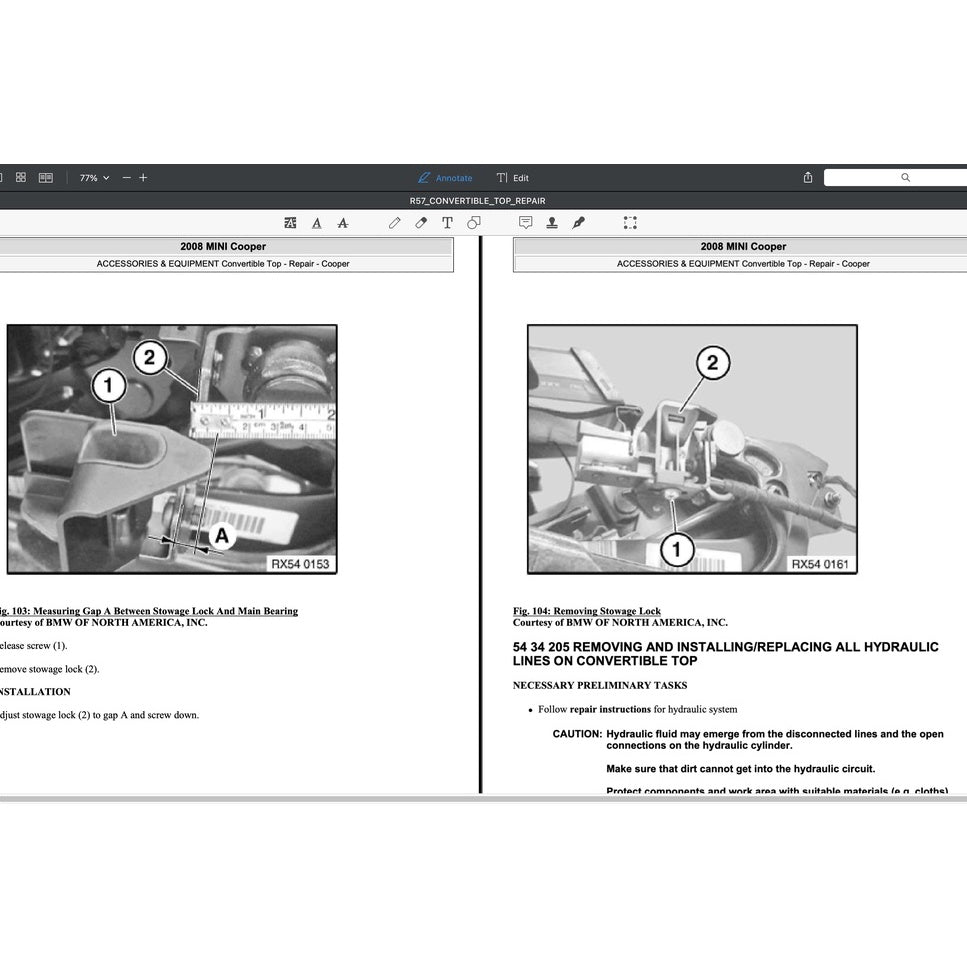Select the Highlight text tool
The width and height of the screenshot is (967, 967).
click(290, 222)
